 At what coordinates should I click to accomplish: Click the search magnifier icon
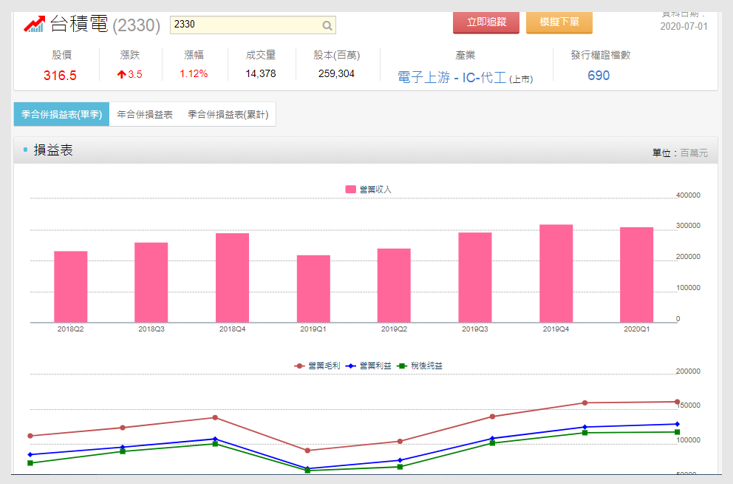tap(327, 25)
